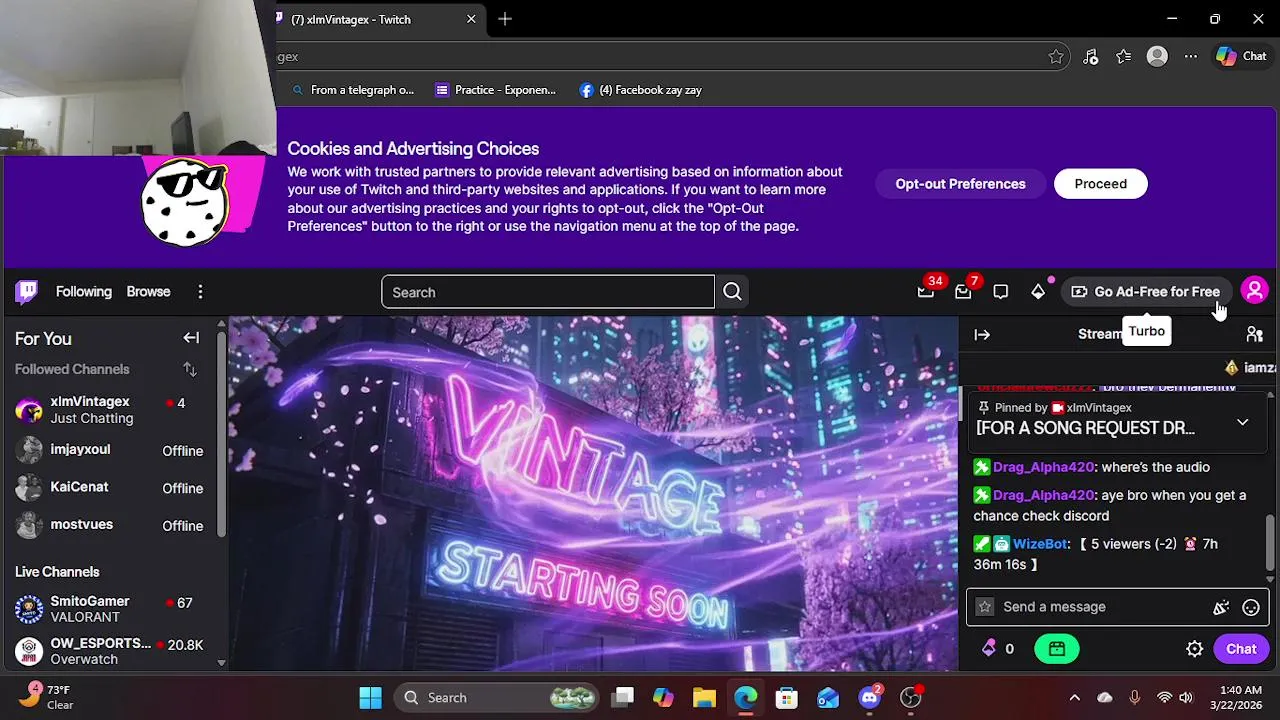Click the Opt-out Preferences button
Screen dimensions: 1280x720
click(960, 184)
